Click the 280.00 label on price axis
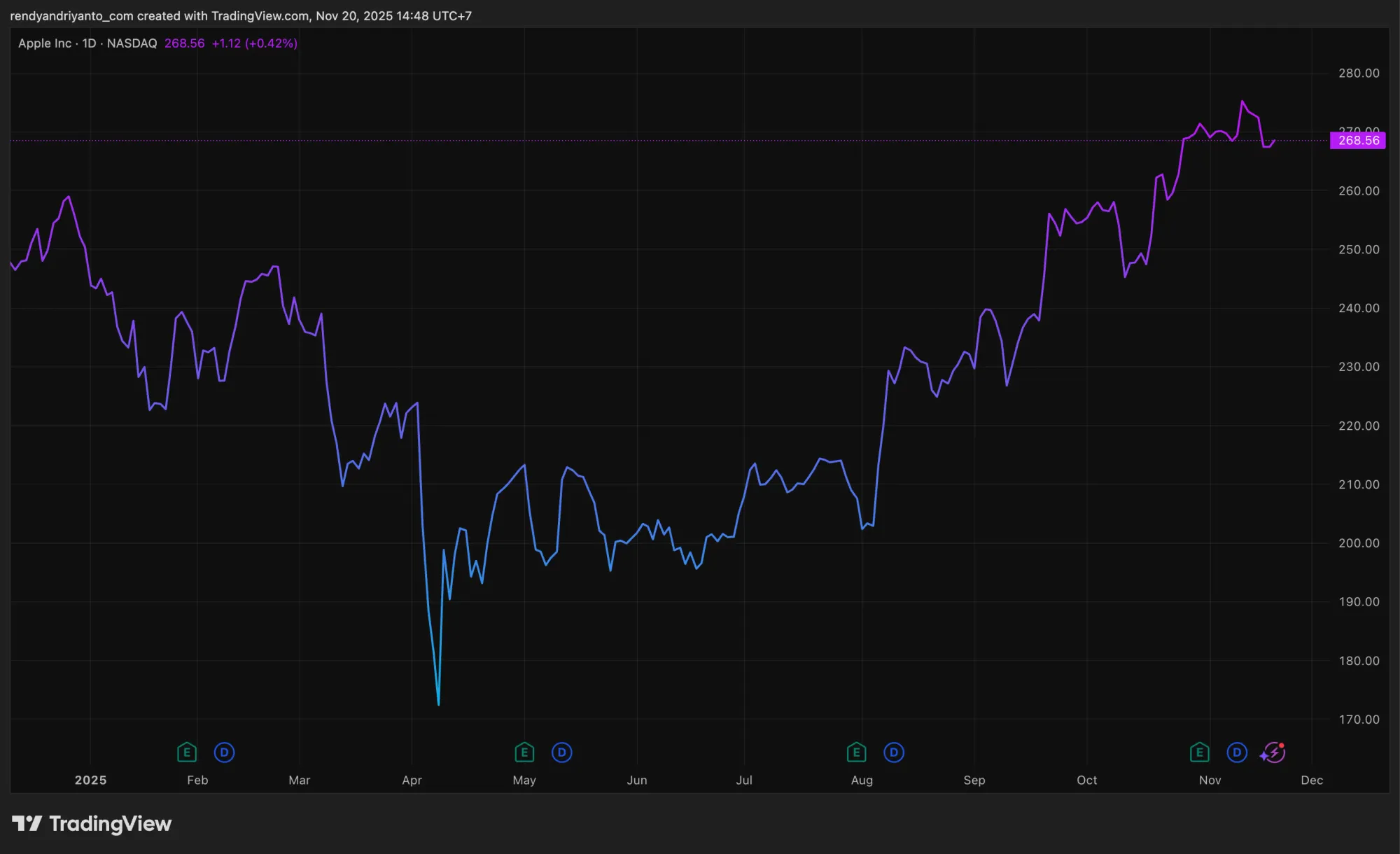This screenshot has height=854, width=1400. point(1359,73)
